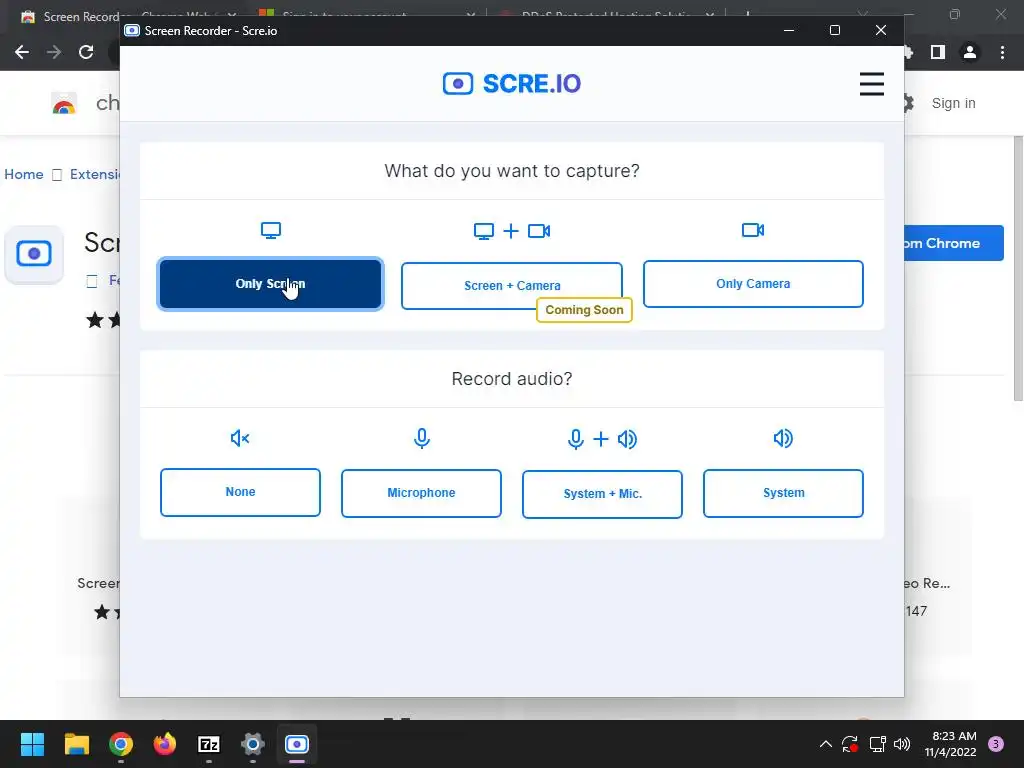Click the speaker icon above System button
The width and height of the screenshot is (1024, 768).
coord(783,438)
